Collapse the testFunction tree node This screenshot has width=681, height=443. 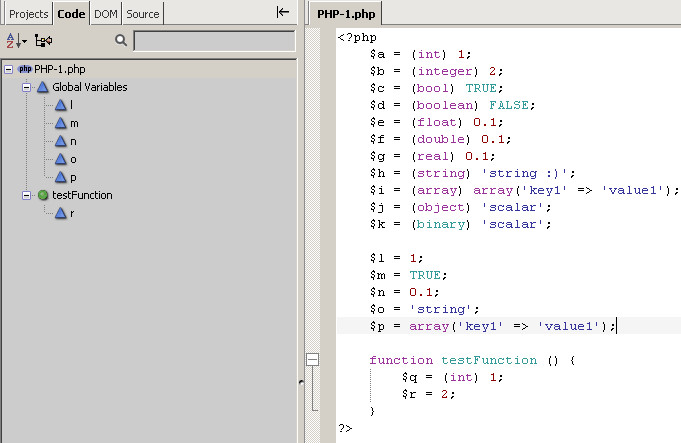tap(26, 195)
